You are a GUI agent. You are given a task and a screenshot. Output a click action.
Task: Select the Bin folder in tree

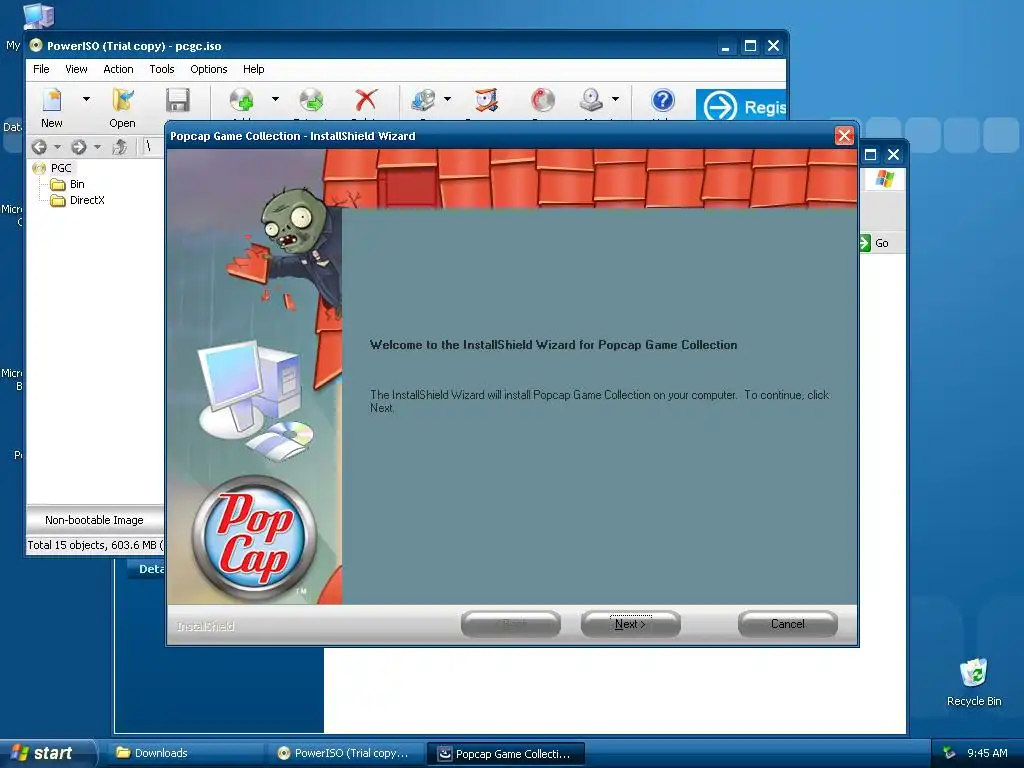pos(77,184)
